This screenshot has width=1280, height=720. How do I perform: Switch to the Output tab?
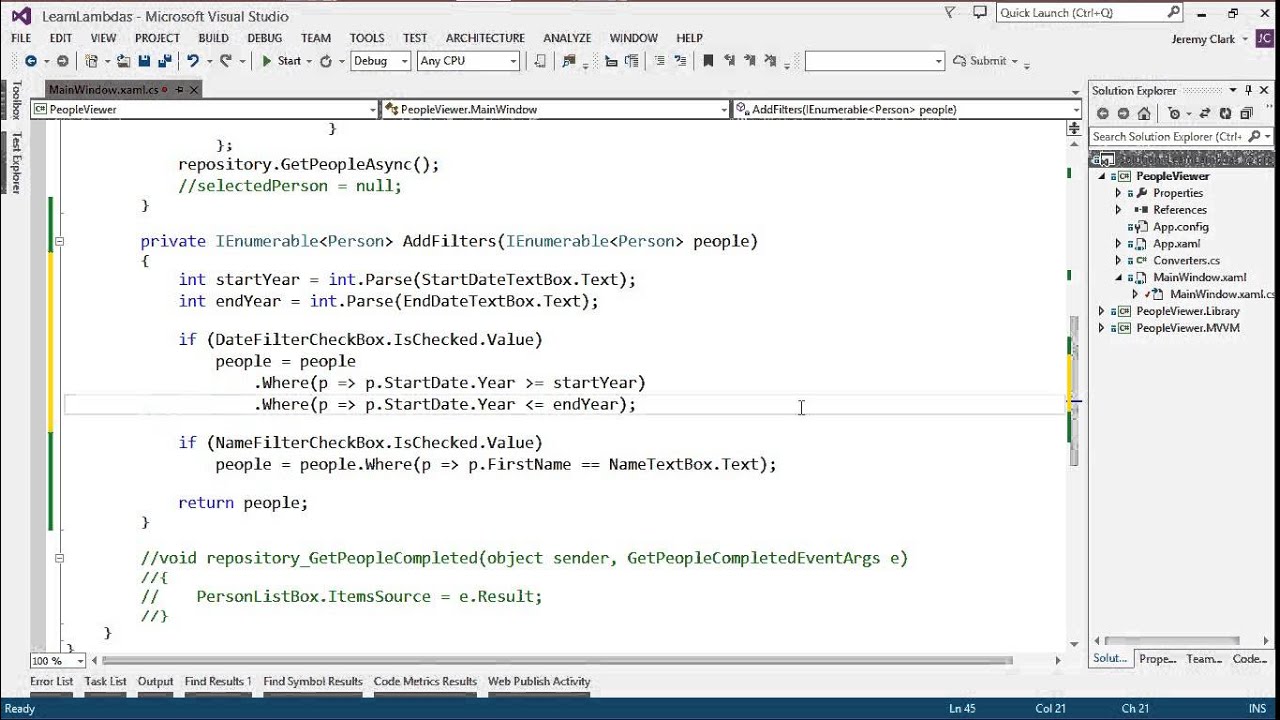[x=155, y=682]
